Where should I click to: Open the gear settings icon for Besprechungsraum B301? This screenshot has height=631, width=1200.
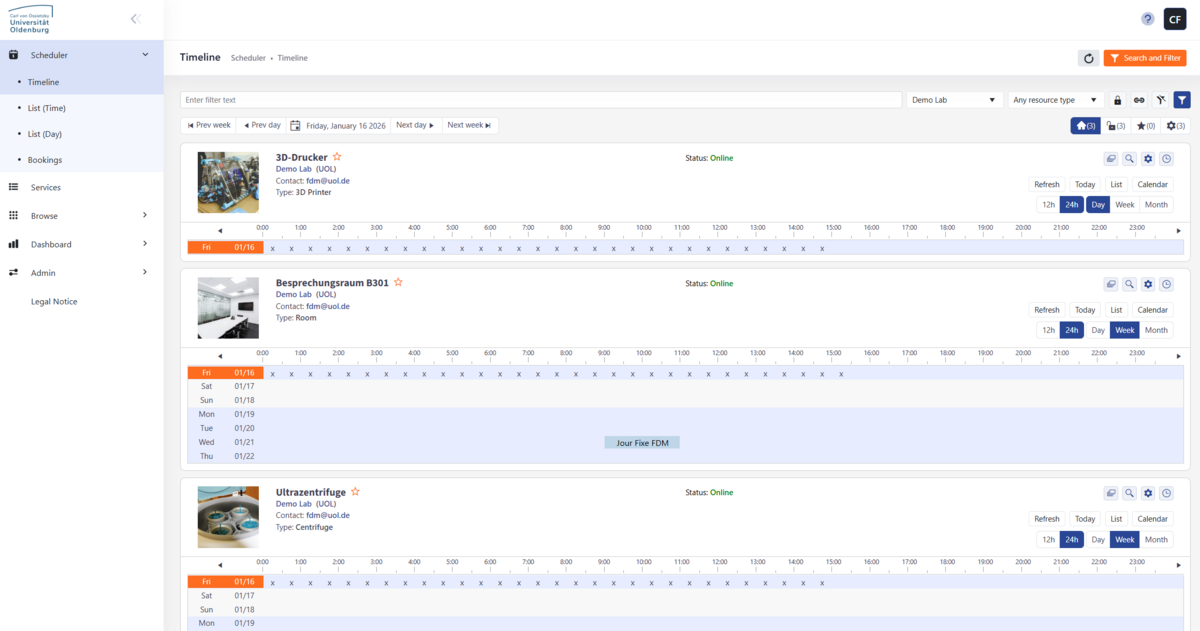(1148, 285)
